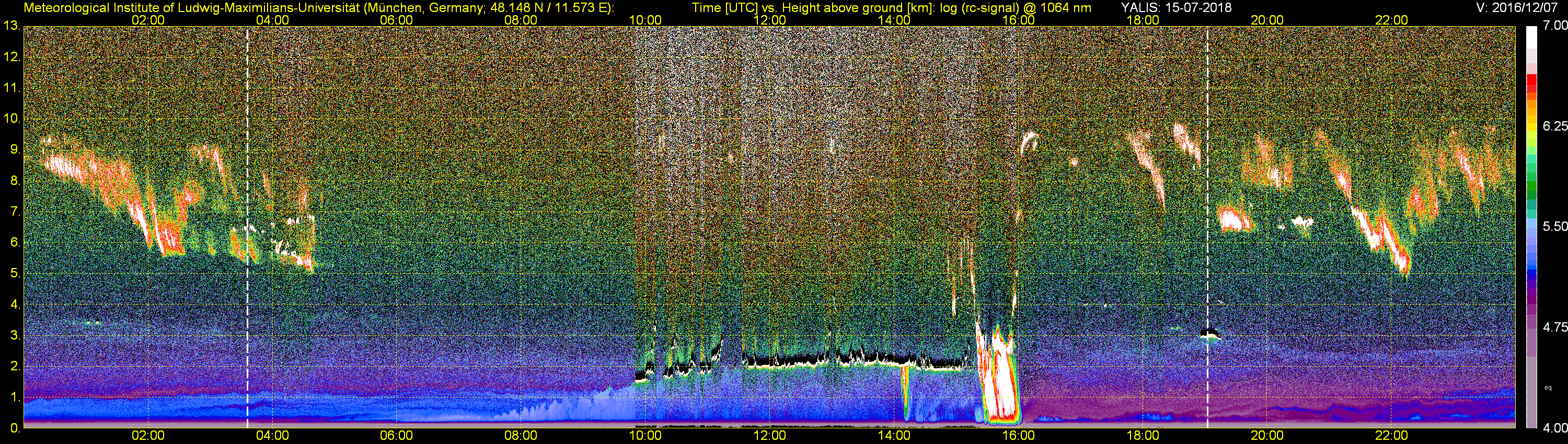The height and width of the screenshot is (444, 1568).
Task: Click the '12:00' time label on the top axis
Action: coord(770,20)
